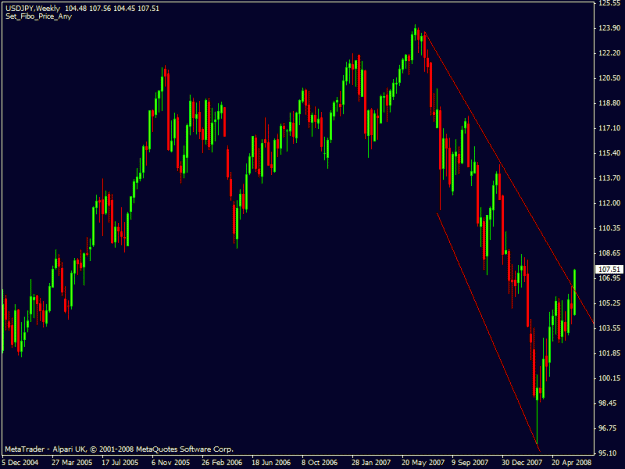Click the 20 May 2007 date label
This screenshot has height=469, width=625.
tap(423, 463)
